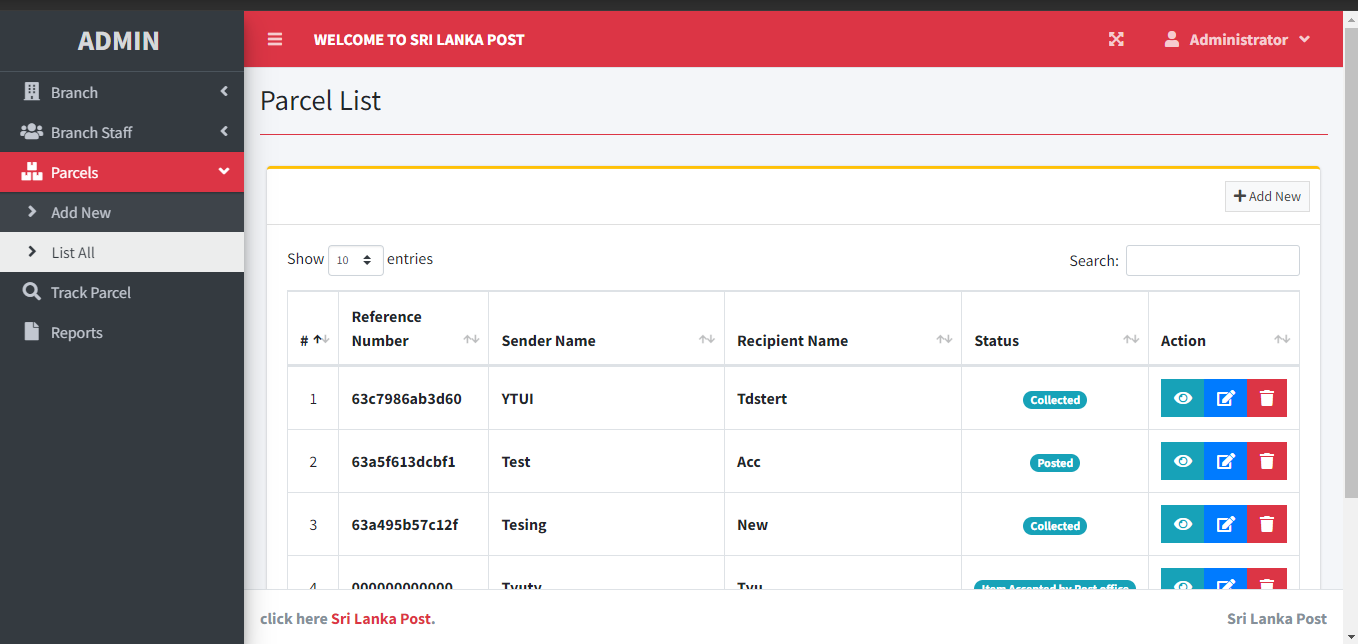This screenshot has width=1358, height=644.
Task: Delete the parcel sent by YTUI
Action: pyautogui.click(x=1267, y=398)
